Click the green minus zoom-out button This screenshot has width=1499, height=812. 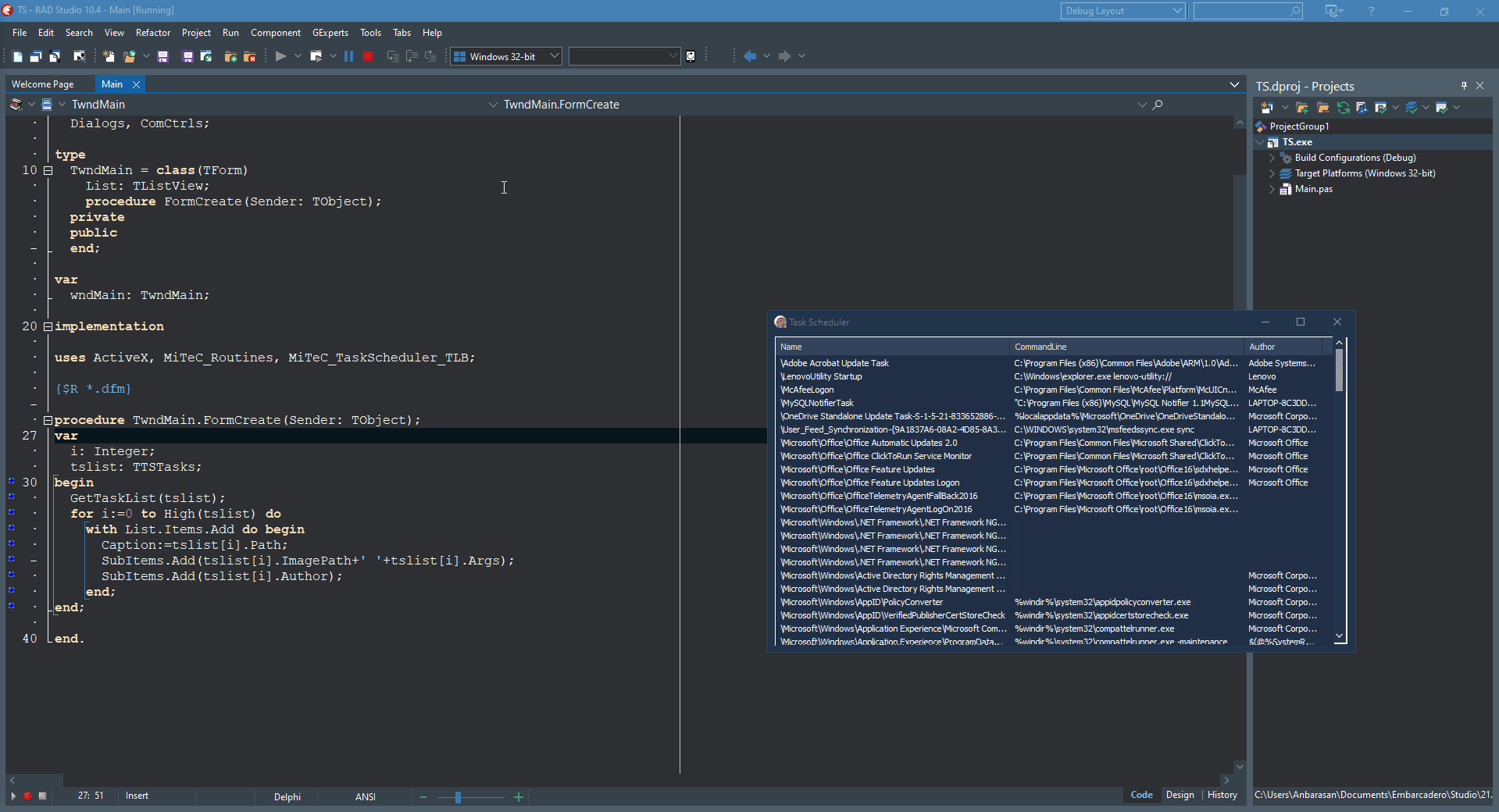point(423,797)
